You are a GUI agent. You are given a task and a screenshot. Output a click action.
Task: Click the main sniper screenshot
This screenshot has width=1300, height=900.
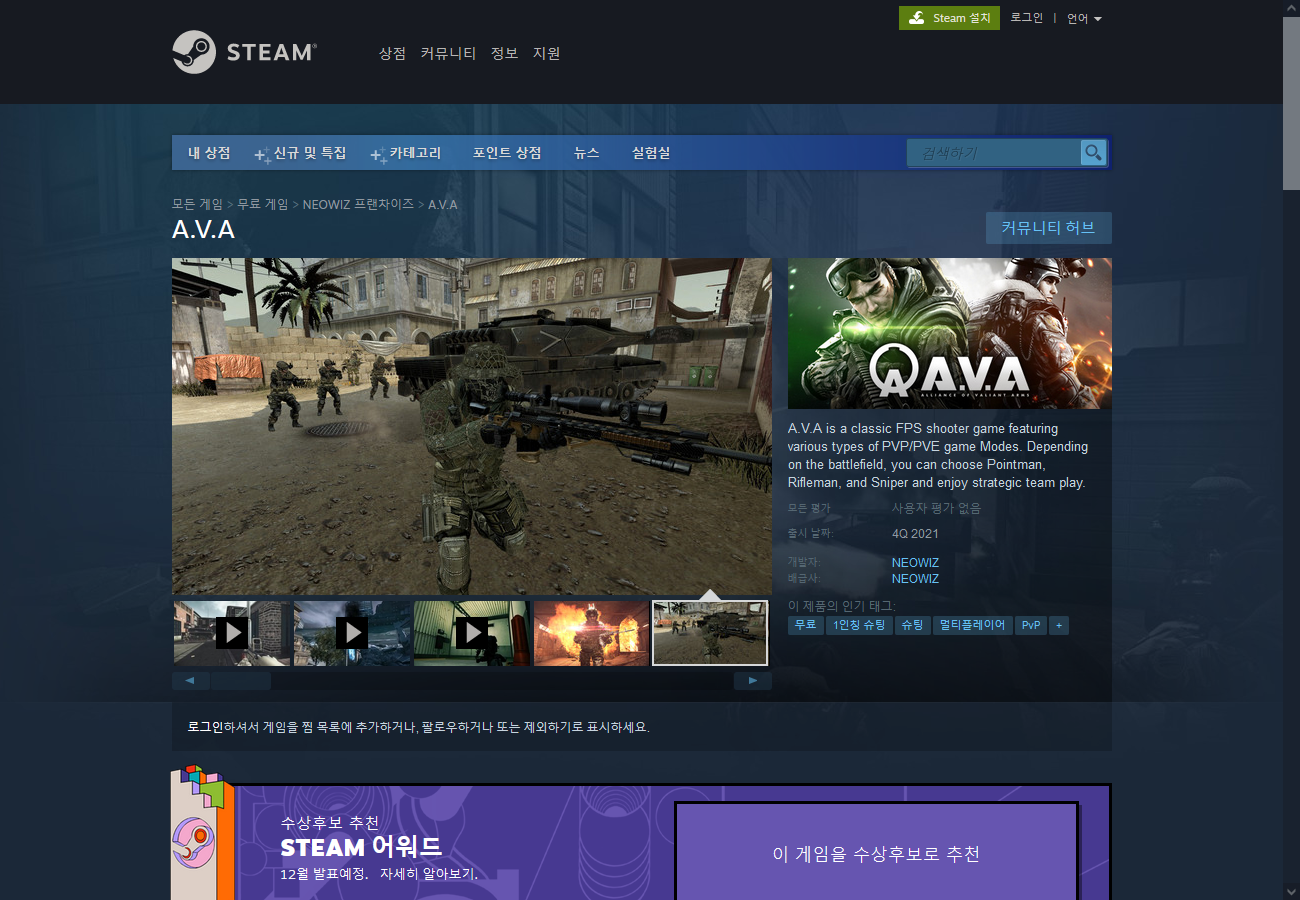(472, 427)
